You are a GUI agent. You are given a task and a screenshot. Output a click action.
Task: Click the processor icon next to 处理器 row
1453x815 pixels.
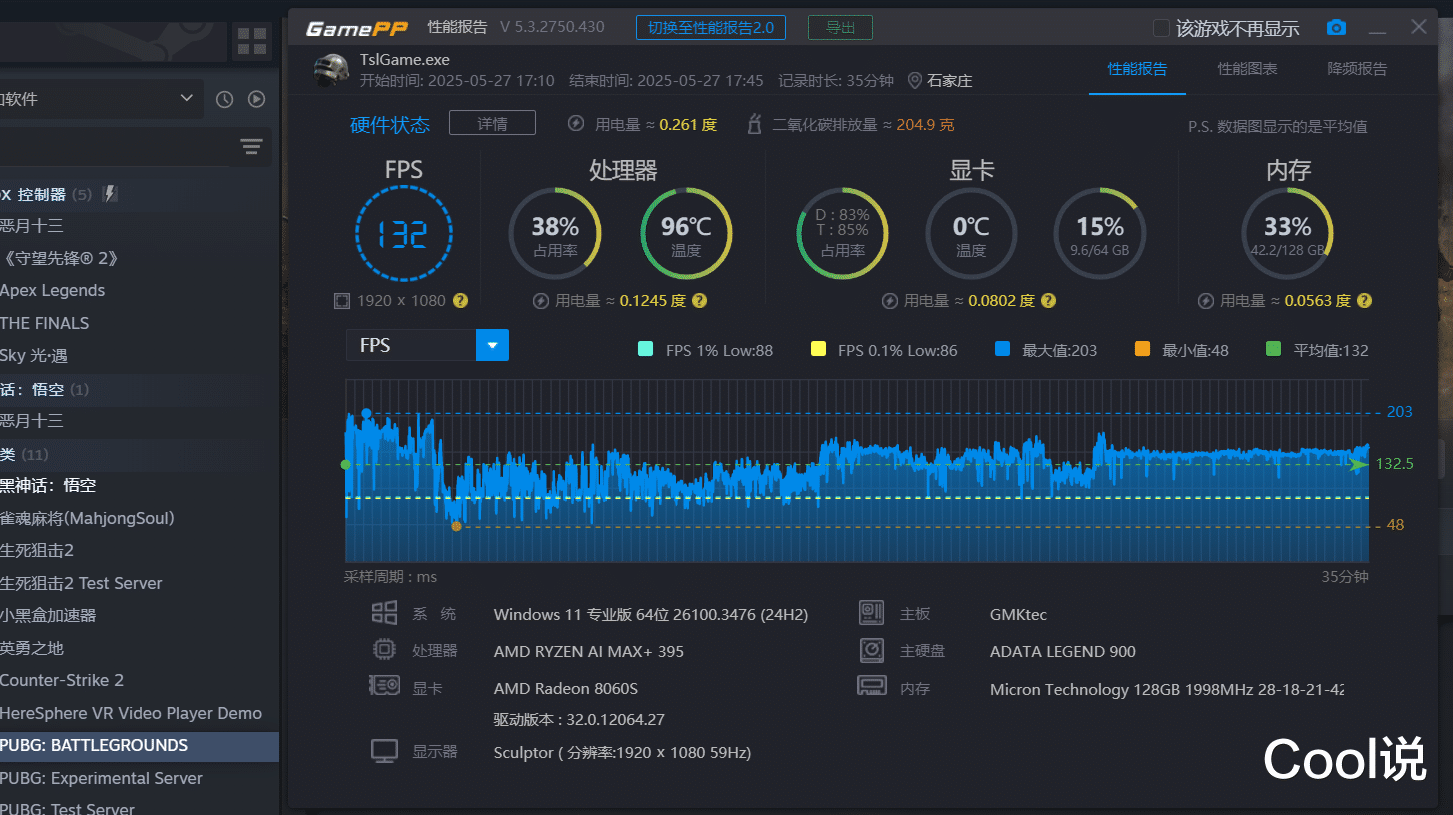point(384,650)
